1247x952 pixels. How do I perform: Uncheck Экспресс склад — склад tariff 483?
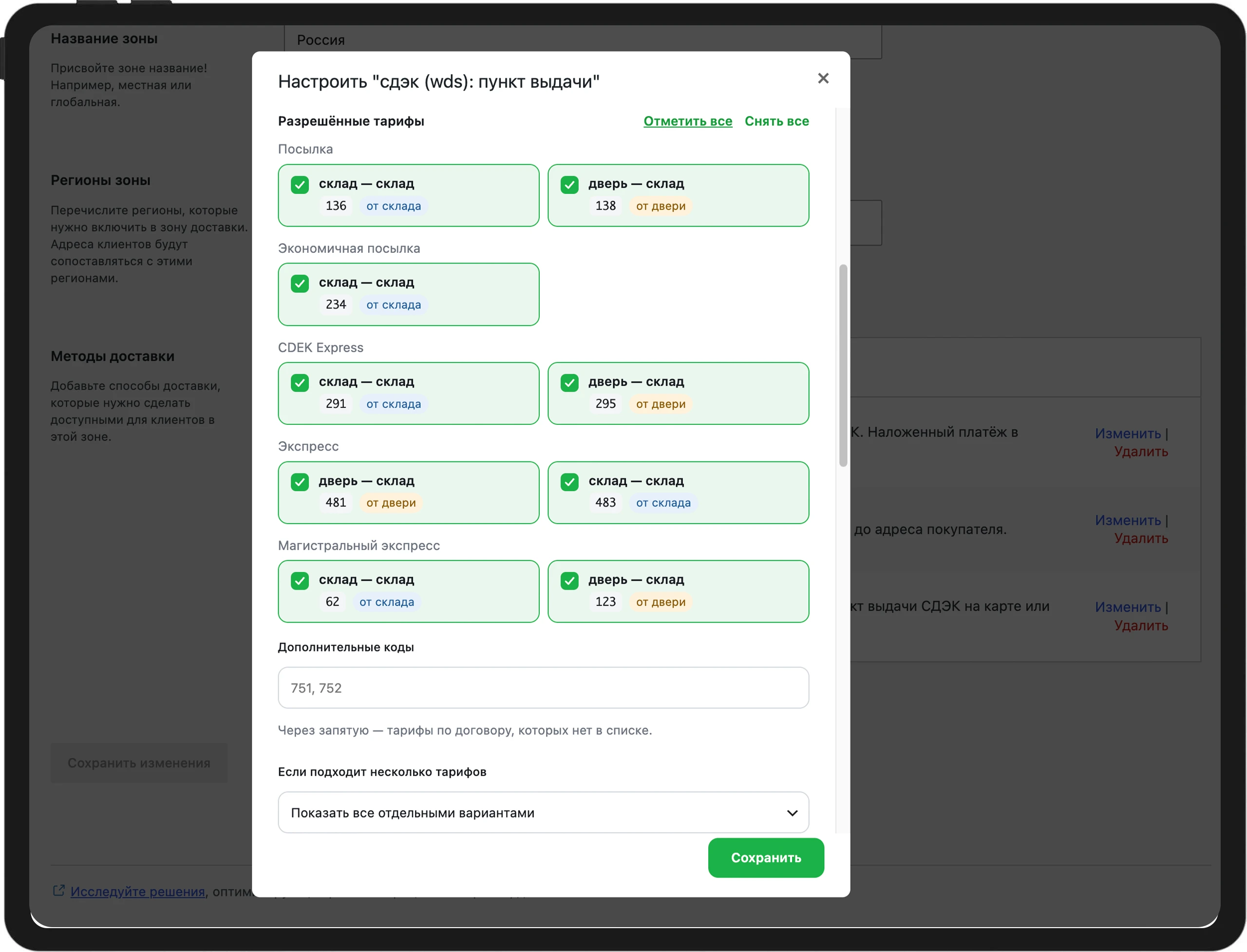569,482
